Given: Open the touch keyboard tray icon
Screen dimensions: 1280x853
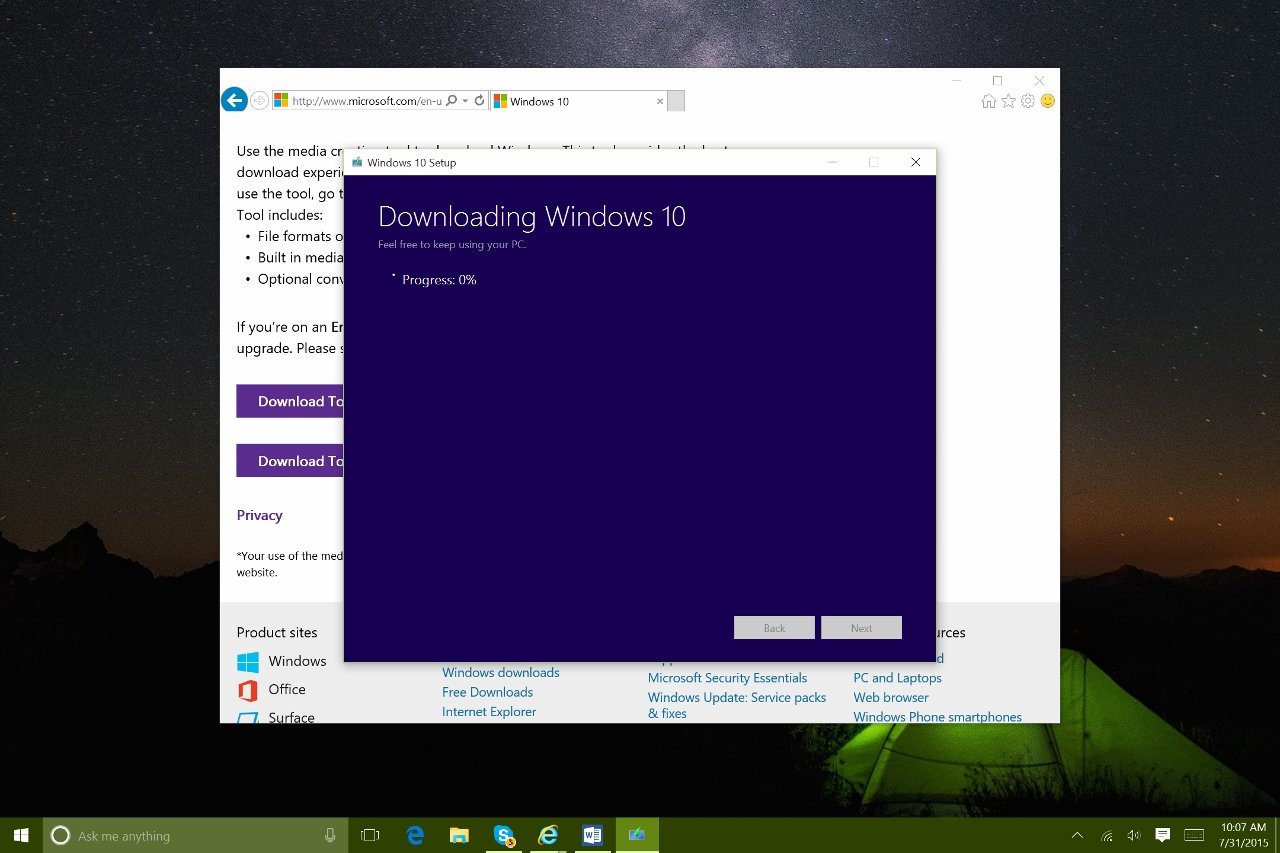Looking at the screenshot, I should point(1194,836).
